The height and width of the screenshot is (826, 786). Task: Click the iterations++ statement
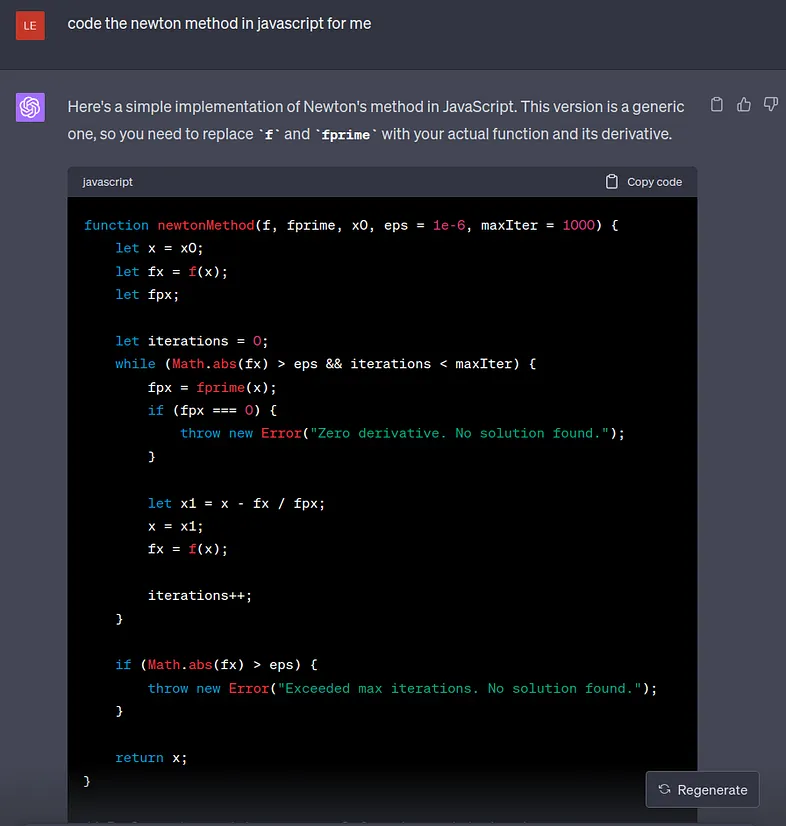tap(200, 595)
